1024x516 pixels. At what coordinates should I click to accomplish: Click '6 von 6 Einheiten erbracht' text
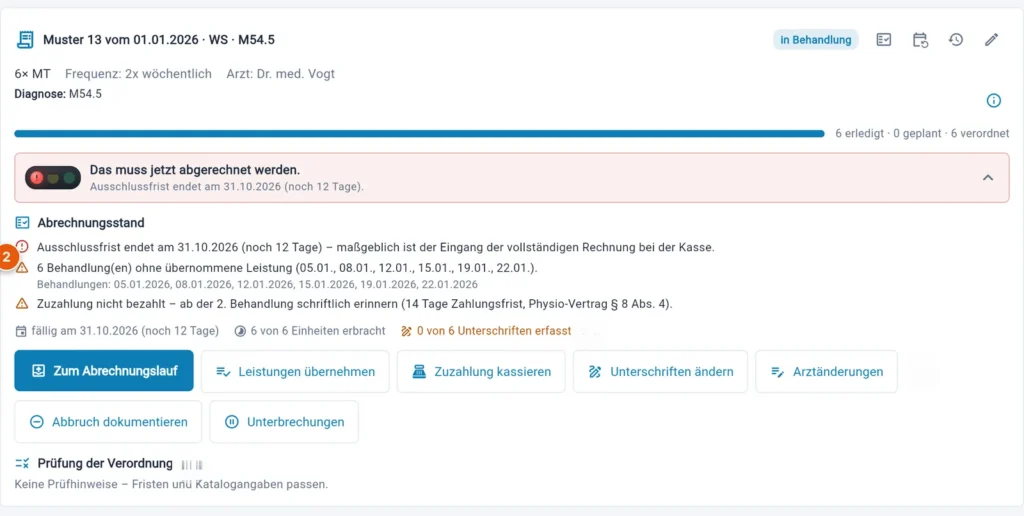tap(318, 331)
